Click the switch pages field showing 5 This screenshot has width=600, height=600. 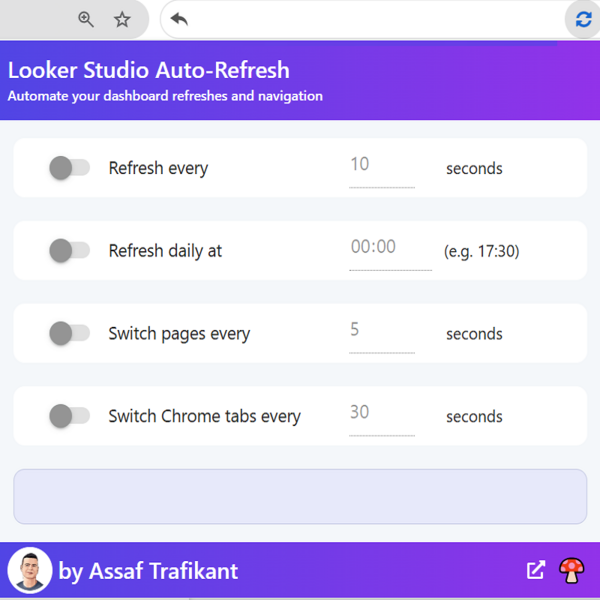(x=382, y=334)
